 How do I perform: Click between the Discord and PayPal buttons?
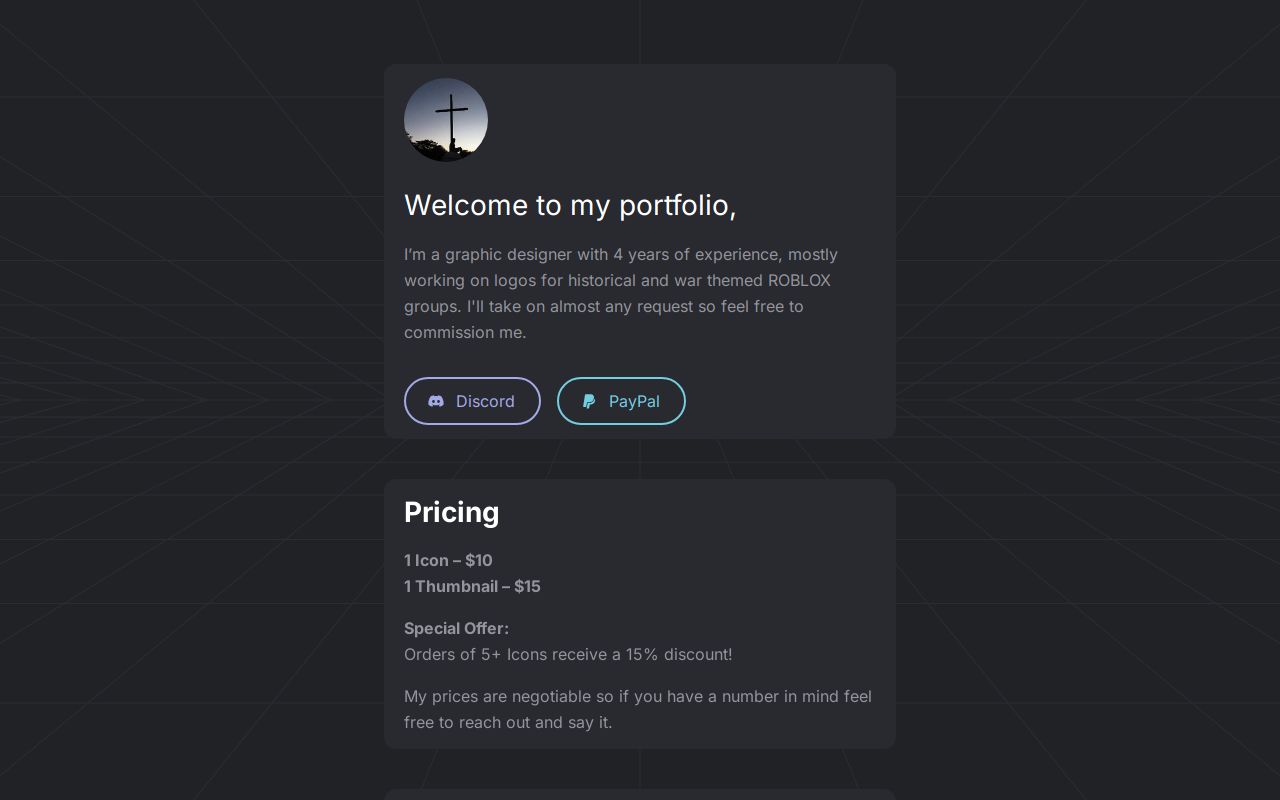pos(549,401)
